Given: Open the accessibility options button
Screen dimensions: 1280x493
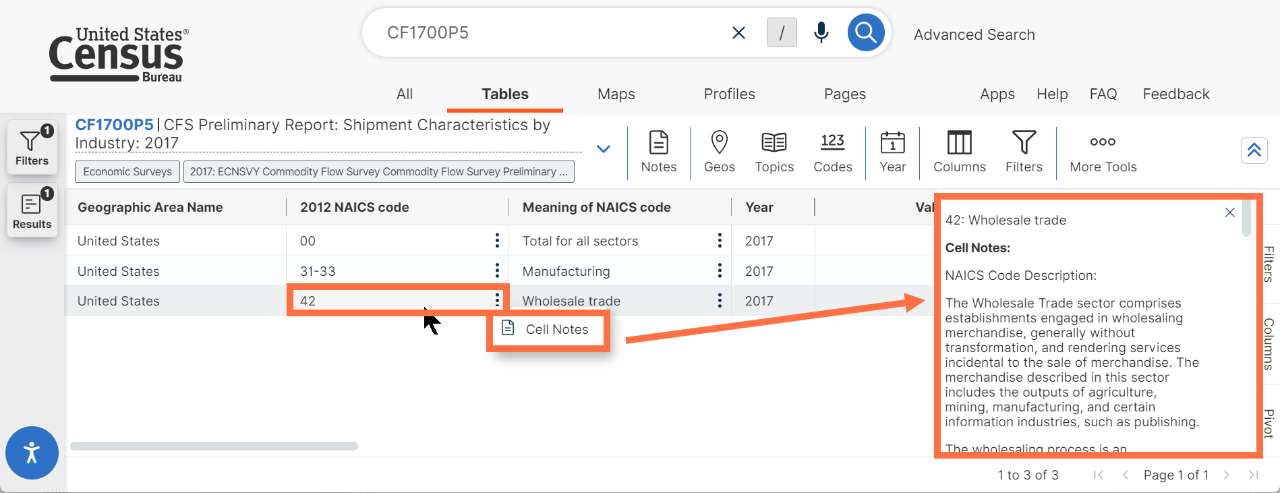Looking at the screenshot, I should click(x=32, y=453).
